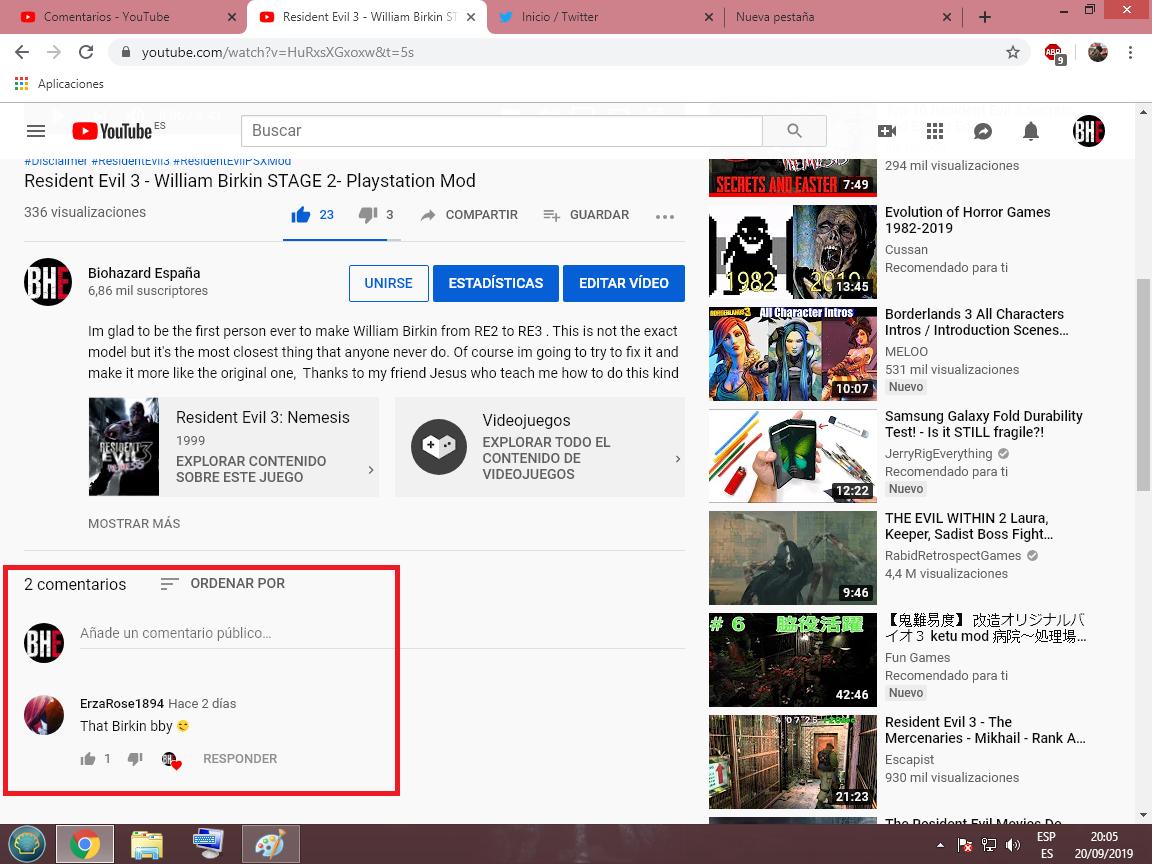Click the #ResidentEvil3 hashtag
Image resolution: width=1152 pixels, height=864 pixels.
point(130,161)
